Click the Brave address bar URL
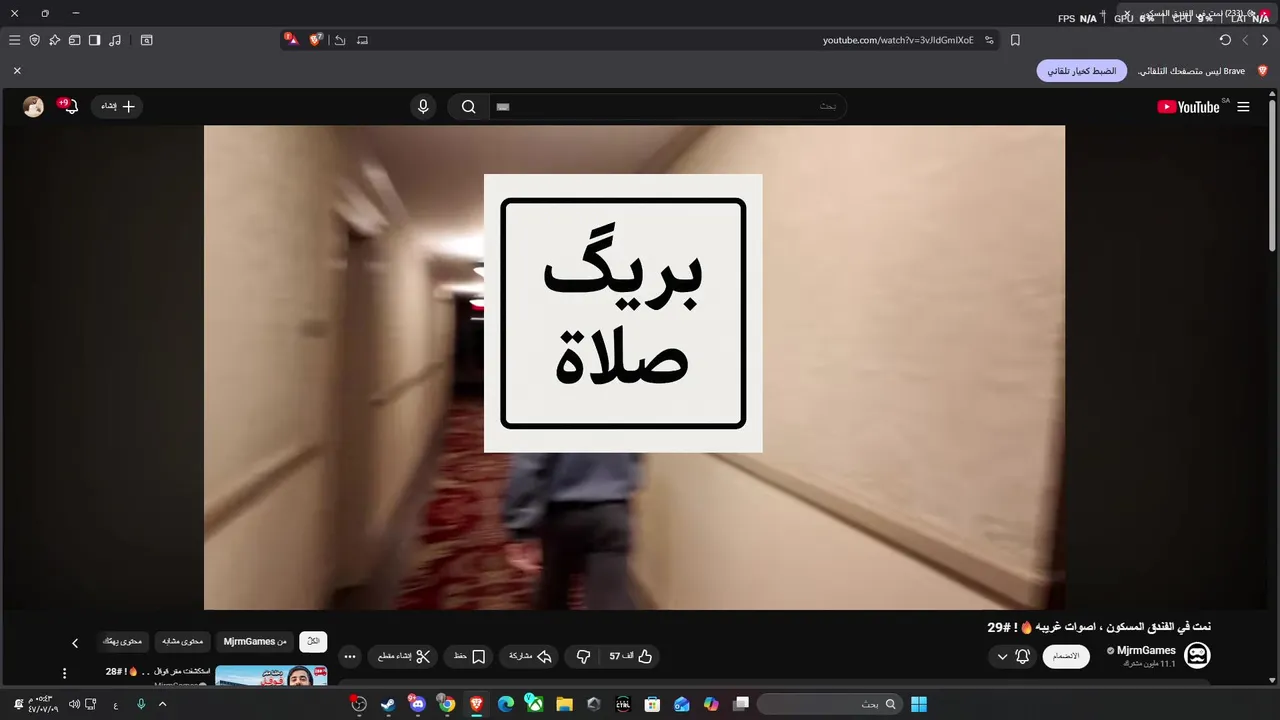This screenshot has height=720, width=1280. (898, 40)
